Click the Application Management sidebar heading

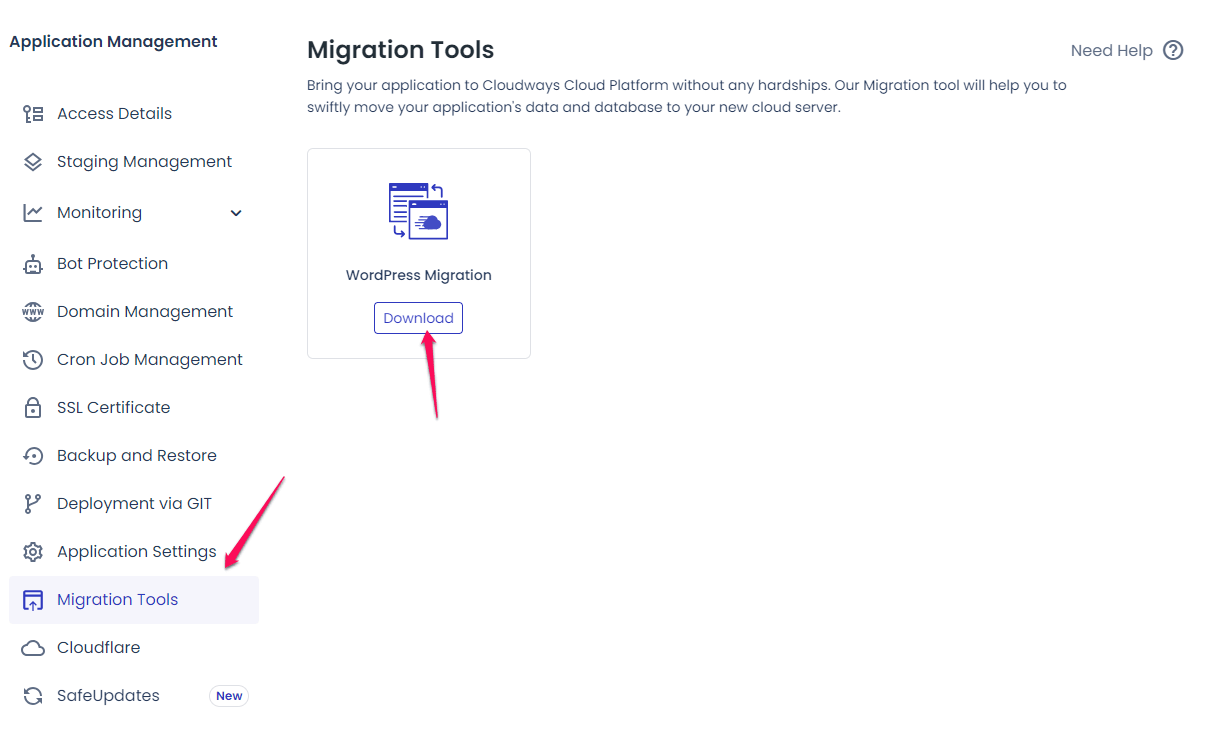pos(113,42)
